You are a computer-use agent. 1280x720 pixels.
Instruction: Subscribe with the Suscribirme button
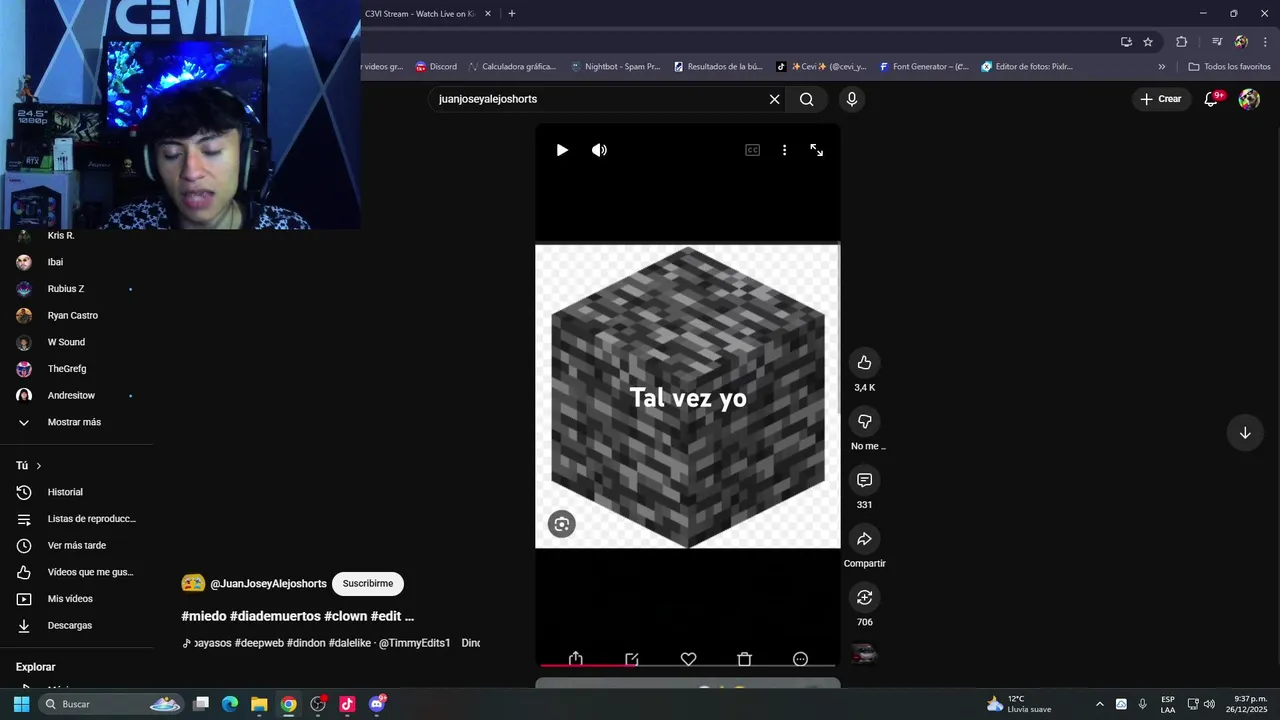pyautogui.click(x=368, y=583)
